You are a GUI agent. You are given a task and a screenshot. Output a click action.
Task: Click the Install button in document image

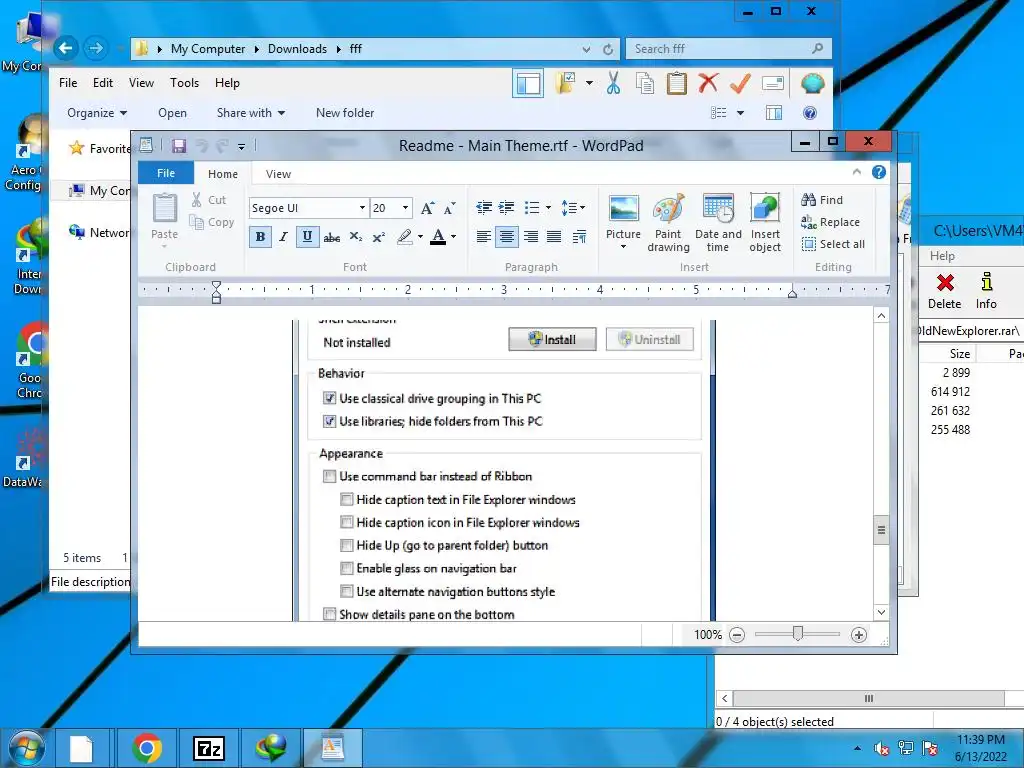(552, 340)
